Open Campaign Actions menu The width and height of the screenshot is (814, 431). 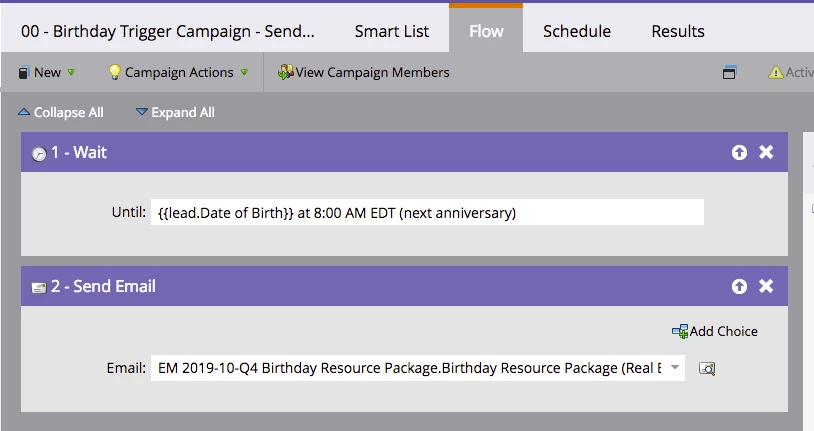click(x=178, y=72)
